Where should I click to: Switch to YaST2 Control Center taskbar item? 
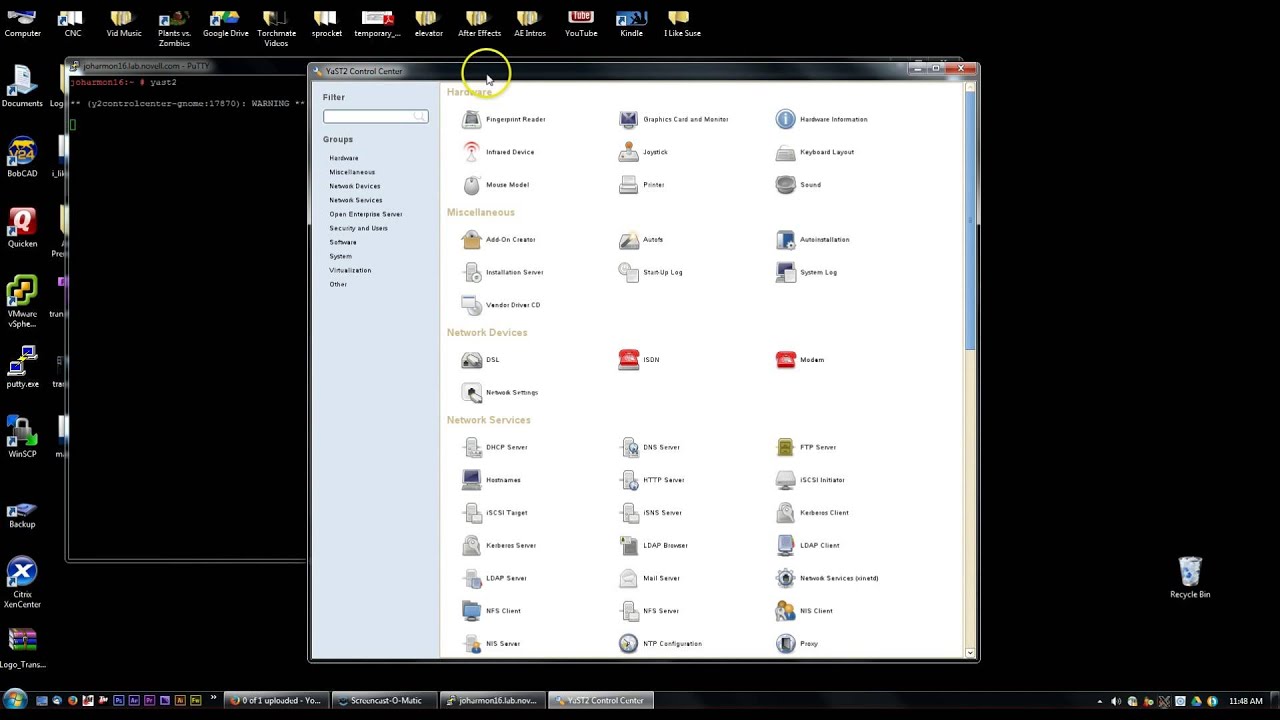pyautogui.click(x=600, y=701)
